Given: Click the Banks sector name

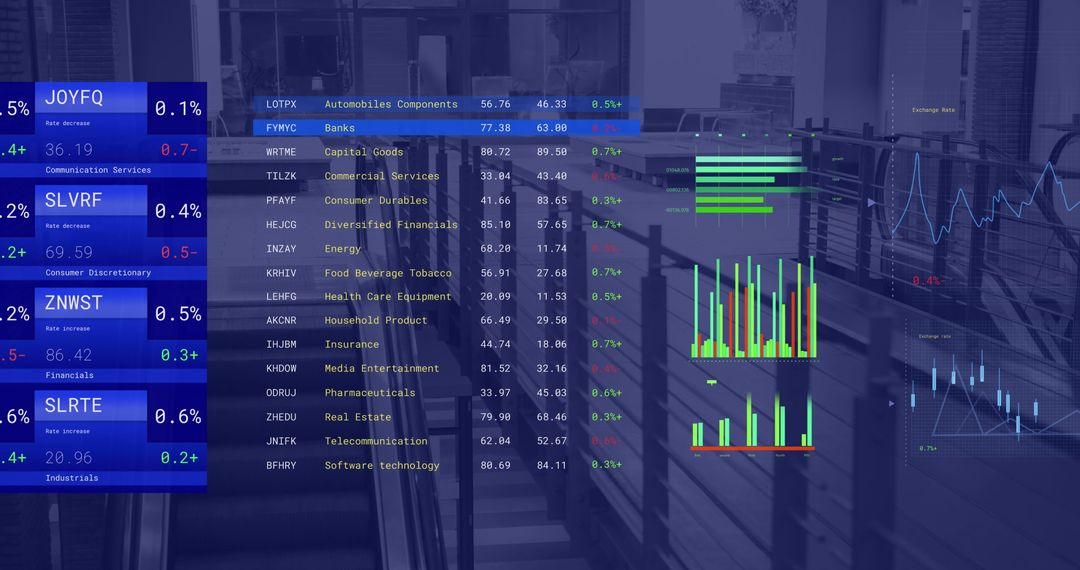Looking at the screenshot, I should tap(340, 128).
